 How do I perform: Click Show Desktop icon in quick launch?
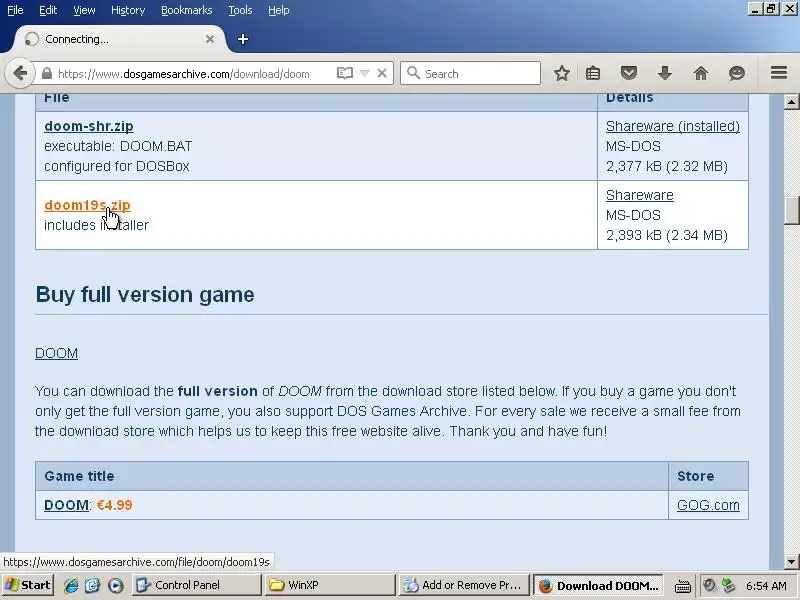click(x=92, y=585)
